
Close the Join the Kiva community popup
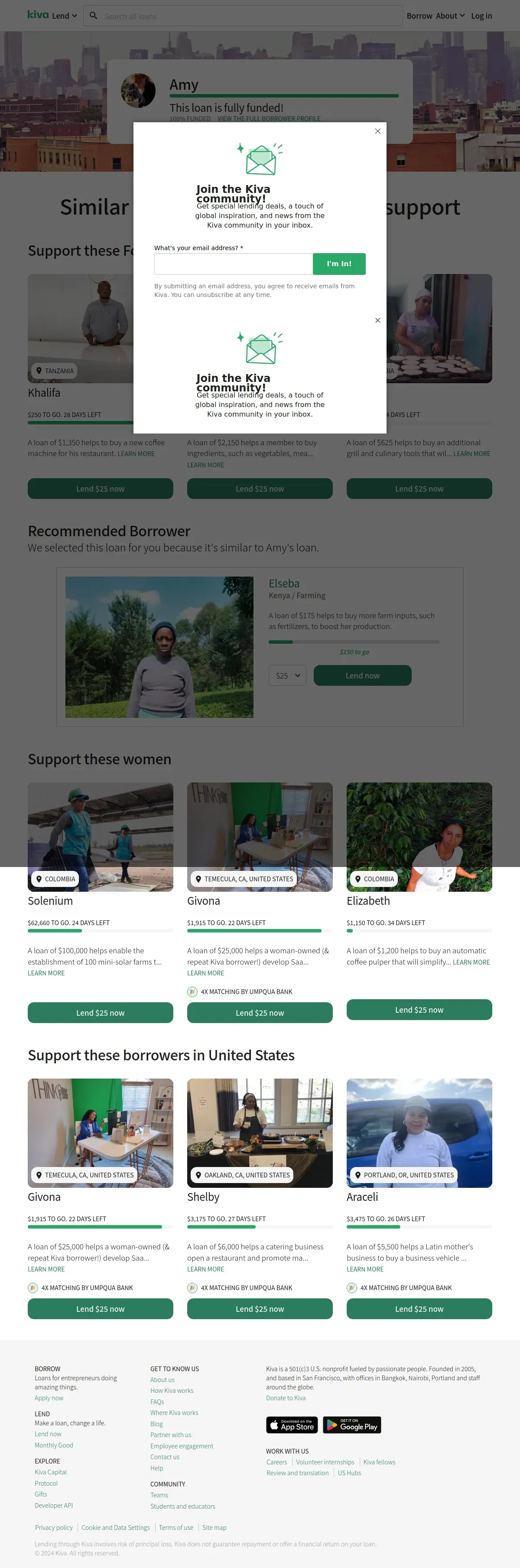pos(378,131)
